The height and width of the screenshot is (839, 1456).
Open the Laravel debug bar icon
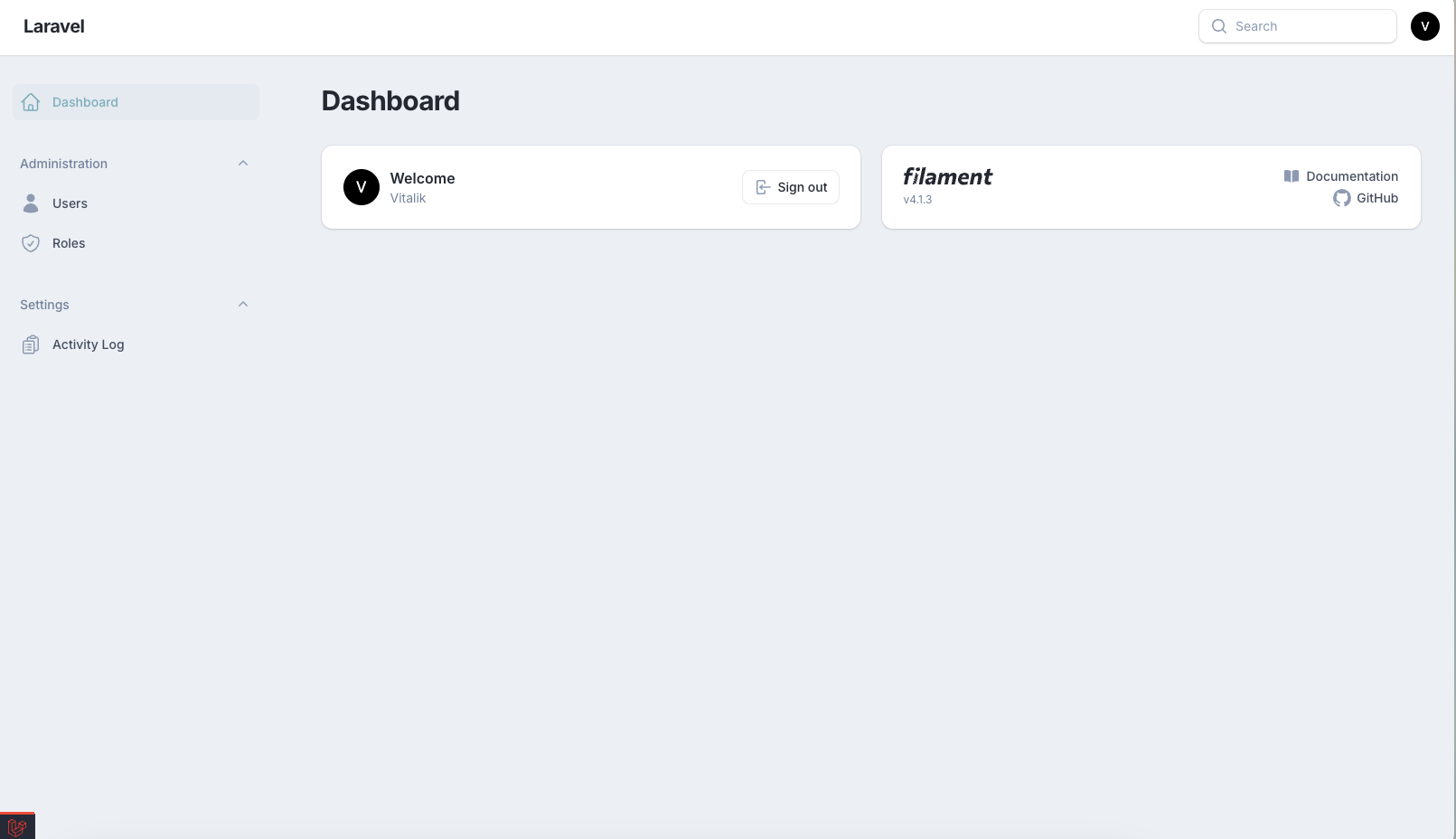[x=17, y=826]
